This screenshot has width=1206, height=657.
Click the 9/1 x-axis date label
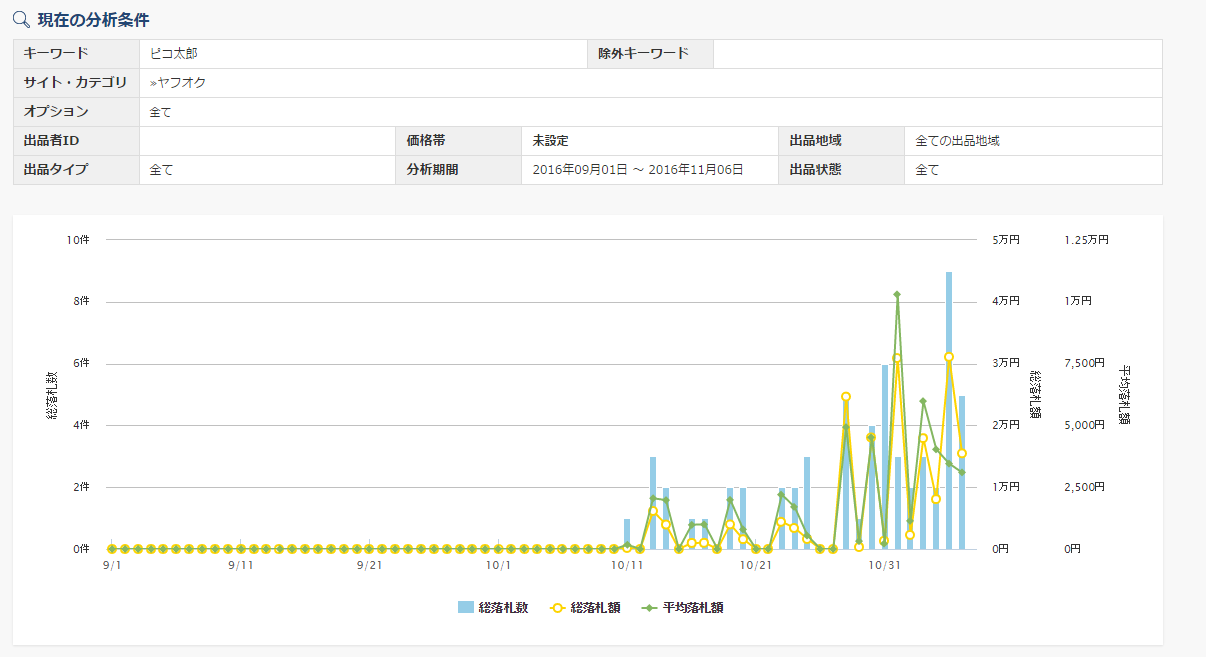112,565
